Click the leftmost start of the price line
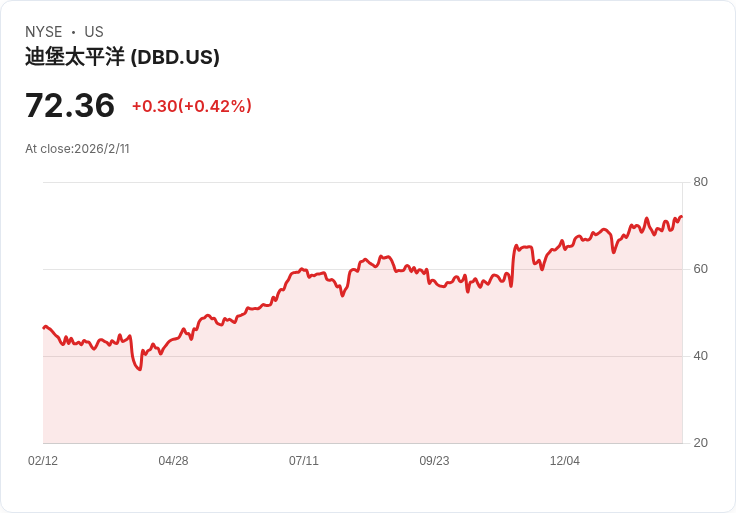The height and width of the screenshot is (513, 736). click(44, 327)
